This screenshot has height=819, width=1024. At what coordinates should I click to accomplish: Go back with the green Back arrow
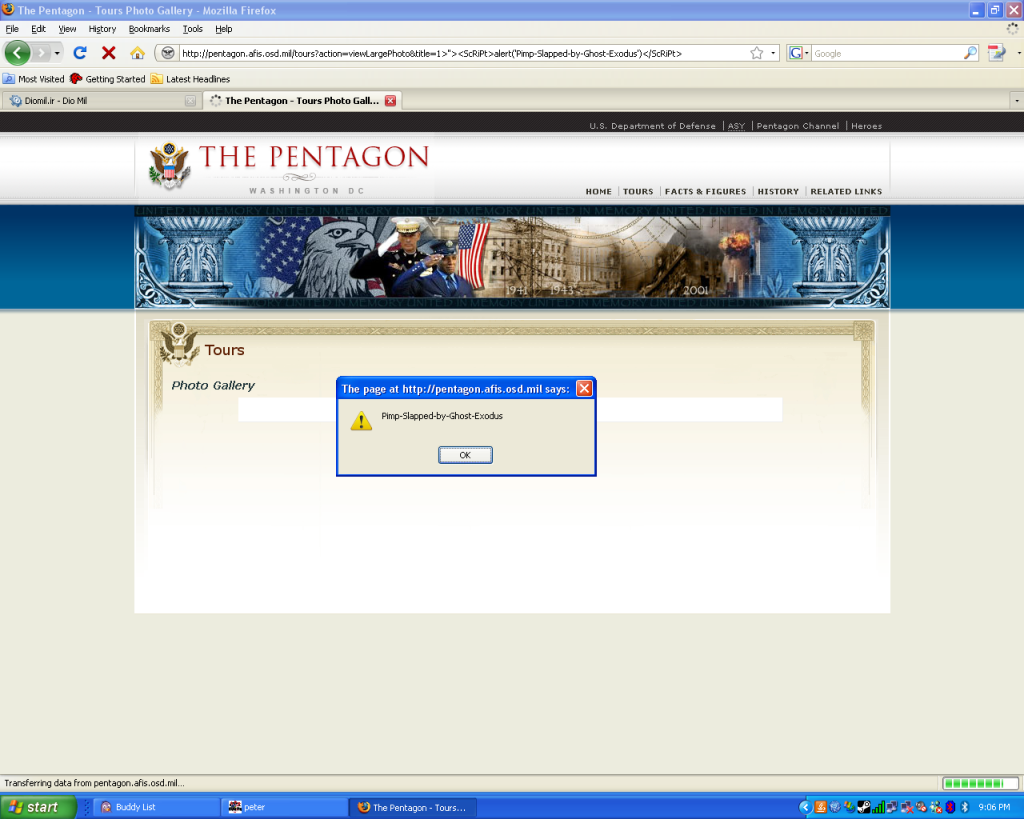point(18,53)
